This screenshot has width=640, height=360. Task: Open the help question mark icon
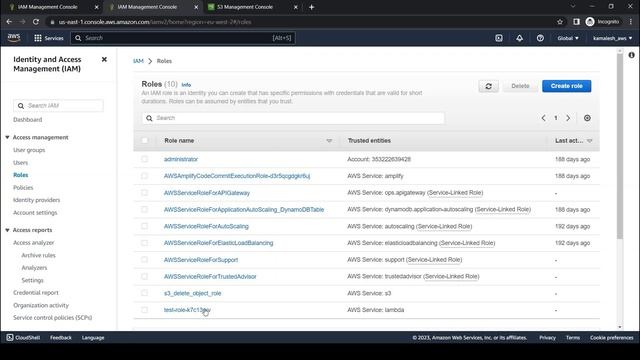[x=540, y=38]
